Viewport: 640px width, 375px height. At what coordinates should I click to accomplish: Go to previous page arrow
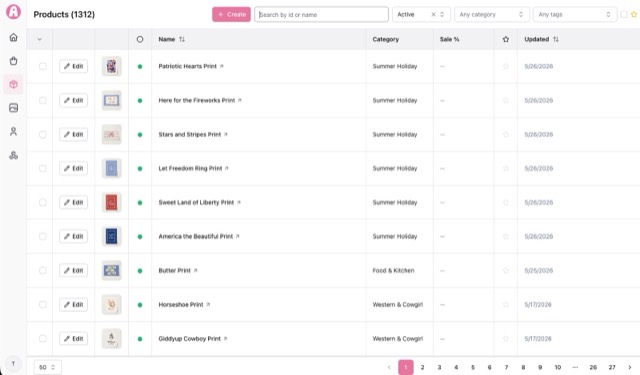click(x=389, y=367)
